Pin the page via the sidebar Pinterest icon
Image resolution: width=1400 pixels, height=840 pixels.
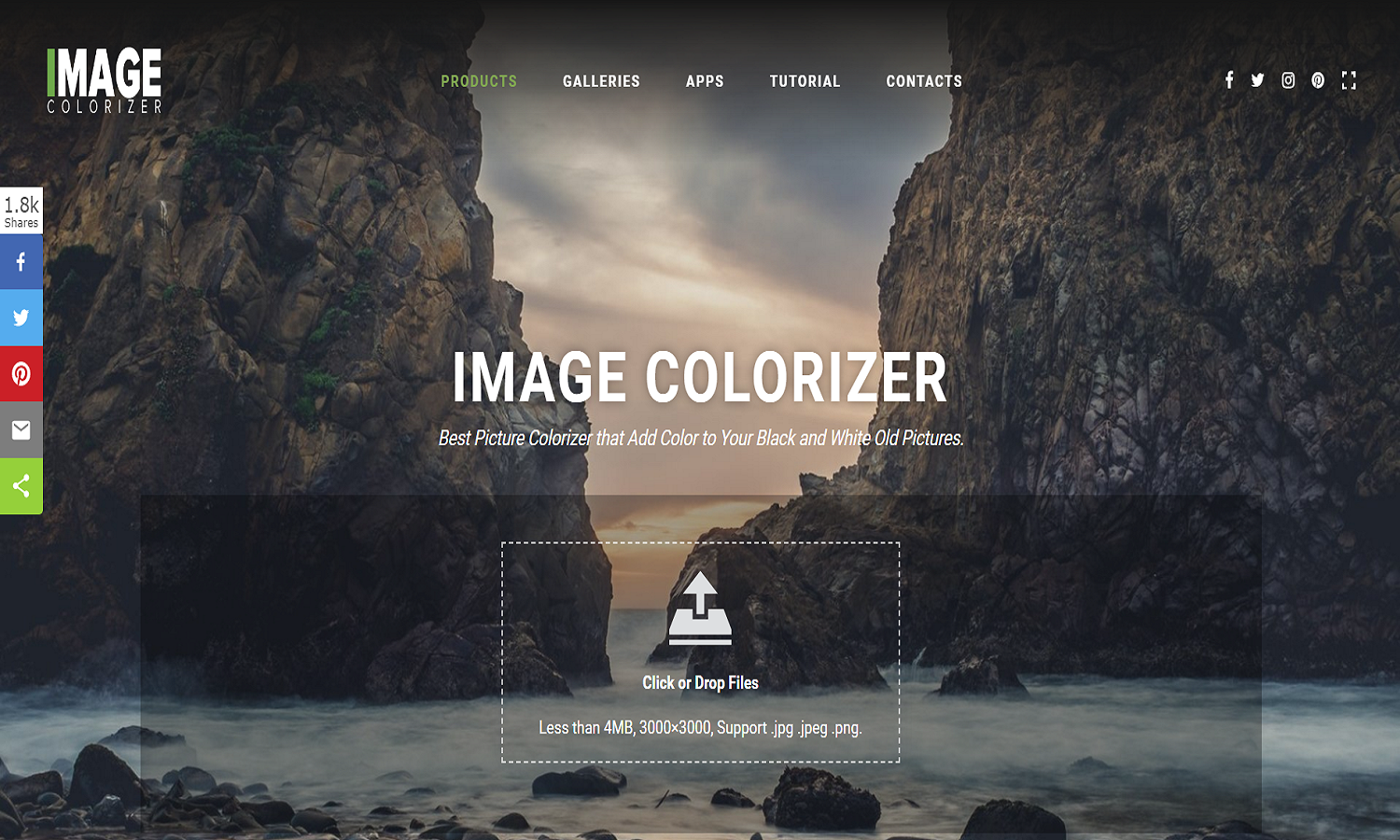click(x=21, y=373)
